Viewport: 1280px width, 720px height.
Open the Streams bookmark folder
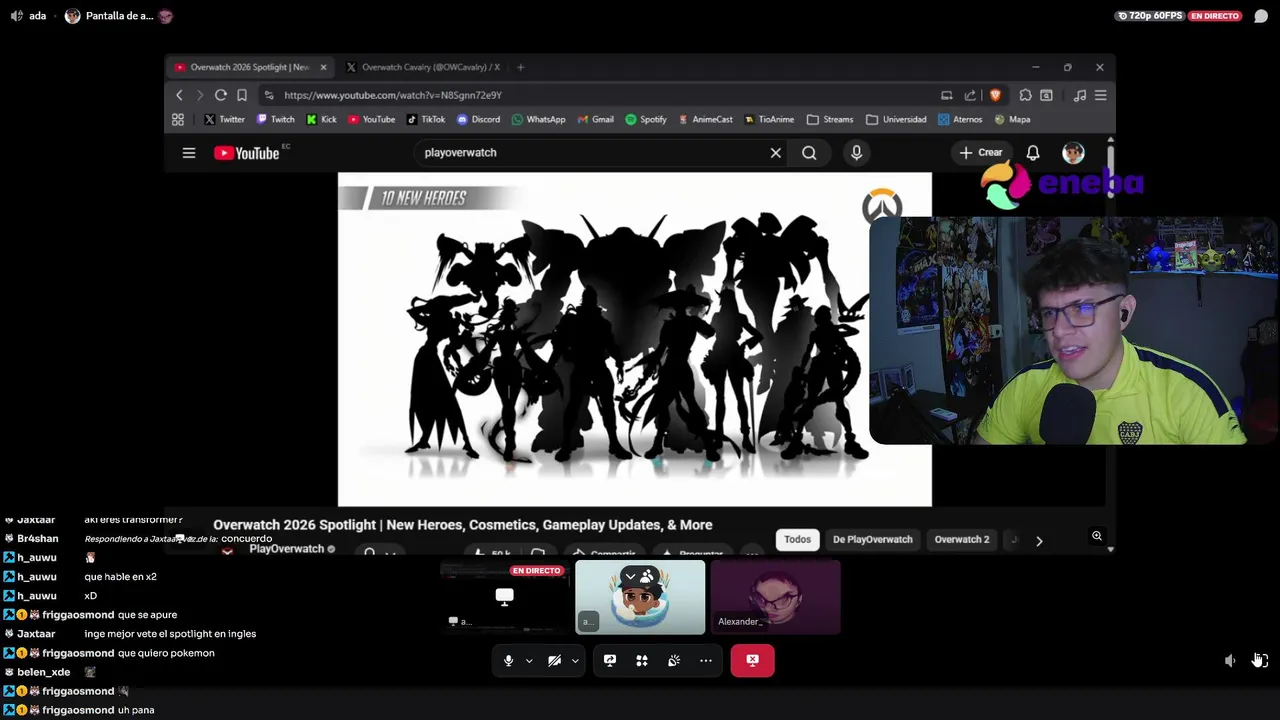click(x=830, y=119)
